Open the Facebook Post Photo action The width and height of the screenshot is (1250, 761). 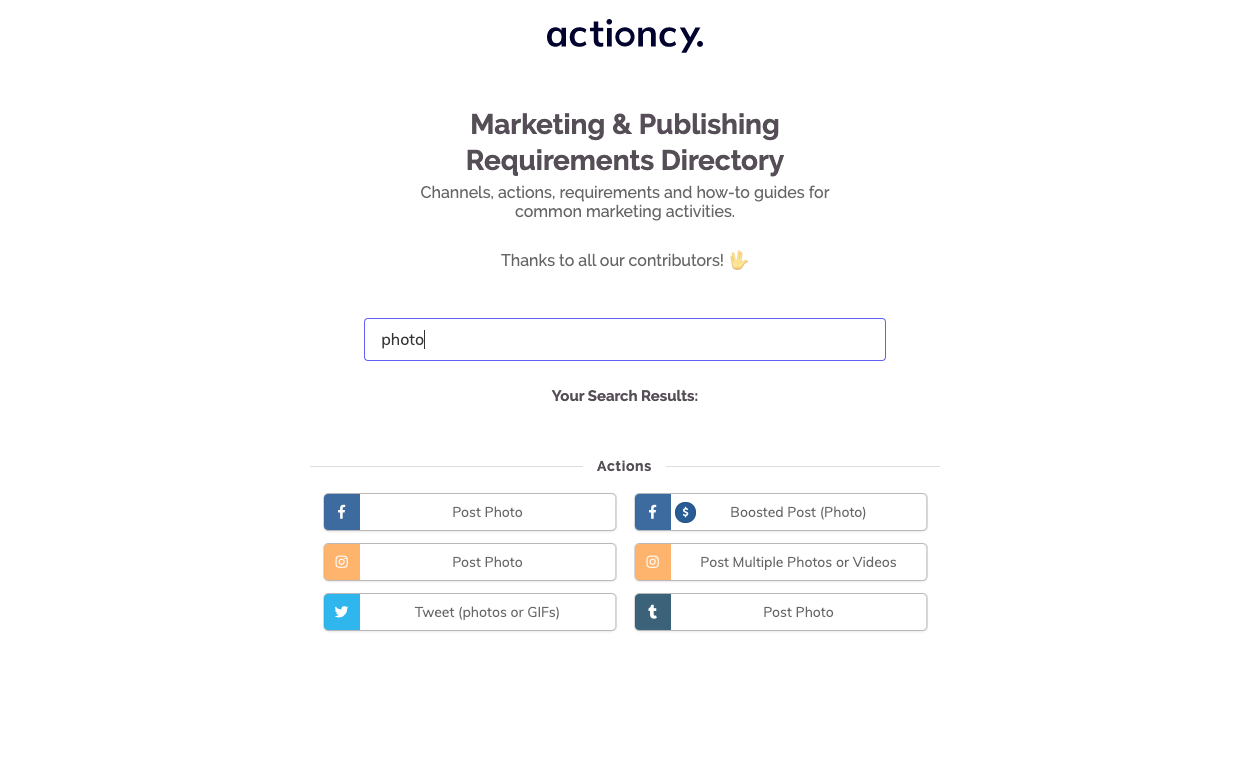(487, 512)
